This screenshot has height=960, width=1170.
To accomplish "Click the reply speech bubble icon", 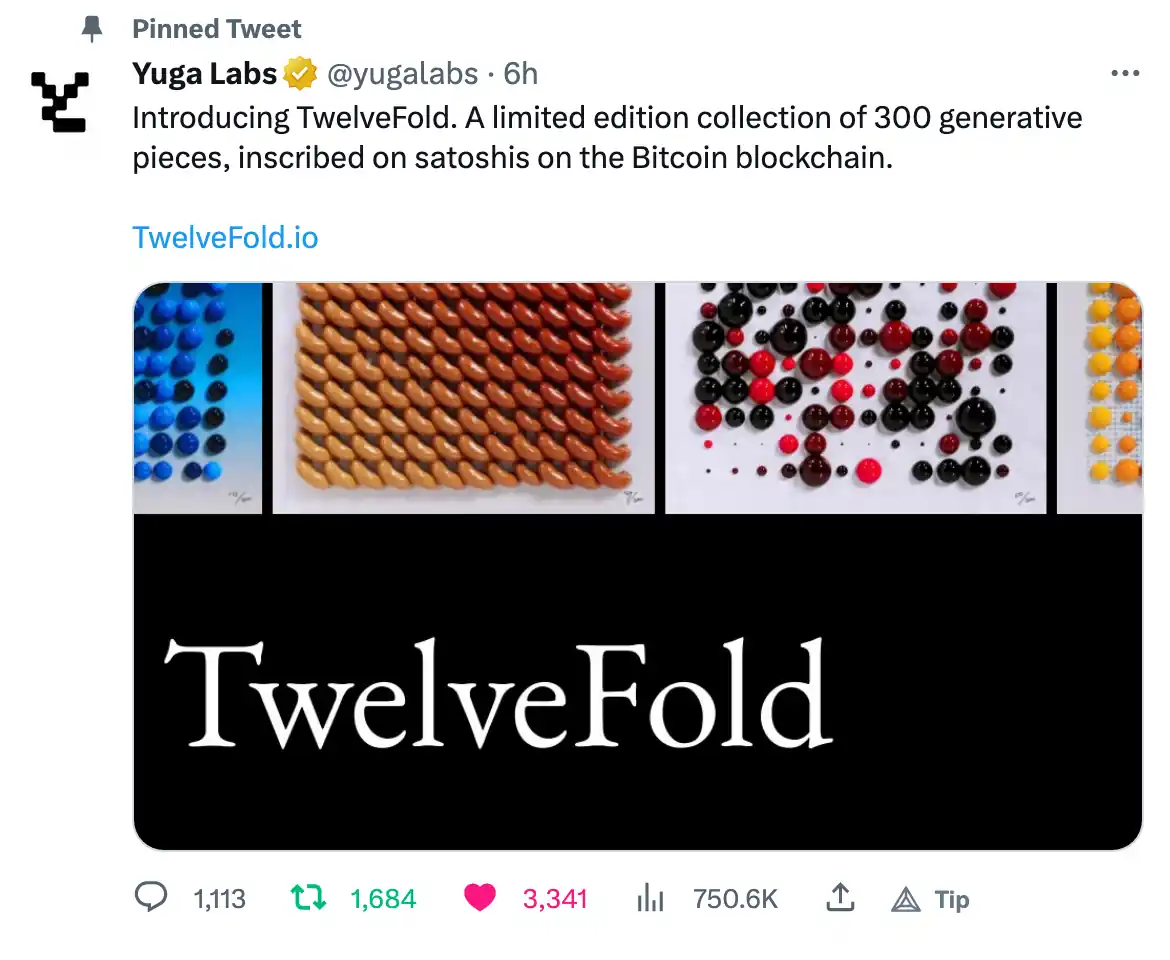I will coord(150,898).
